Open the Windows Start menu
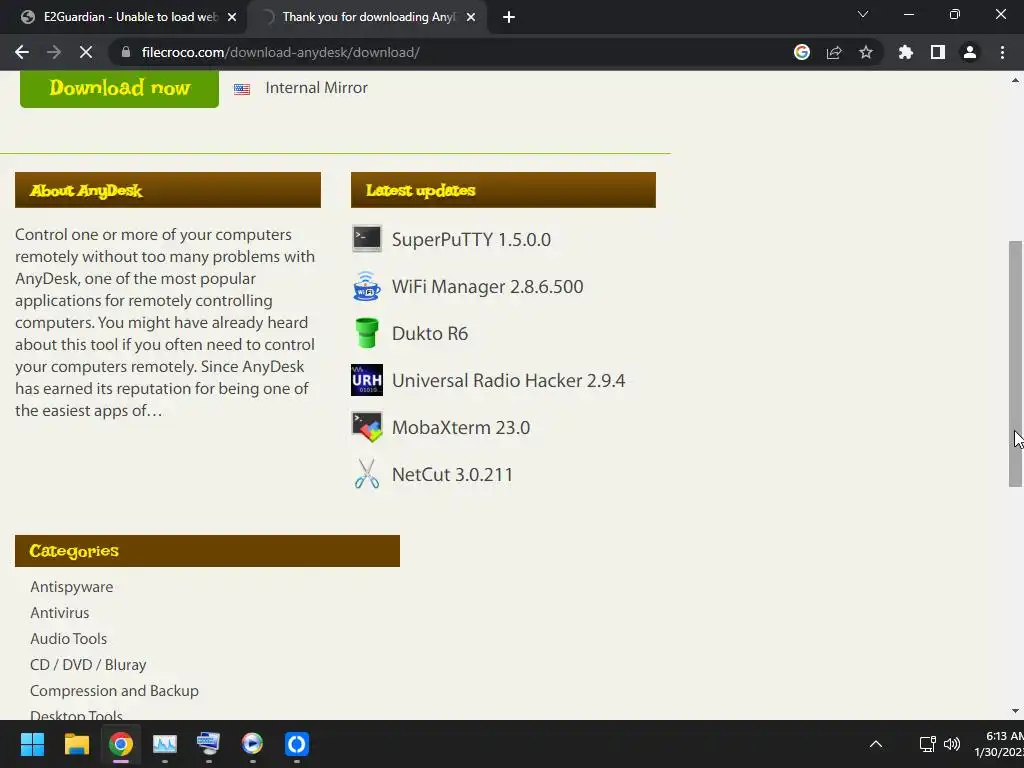1024x768 pixels. [x=32, y=744]
